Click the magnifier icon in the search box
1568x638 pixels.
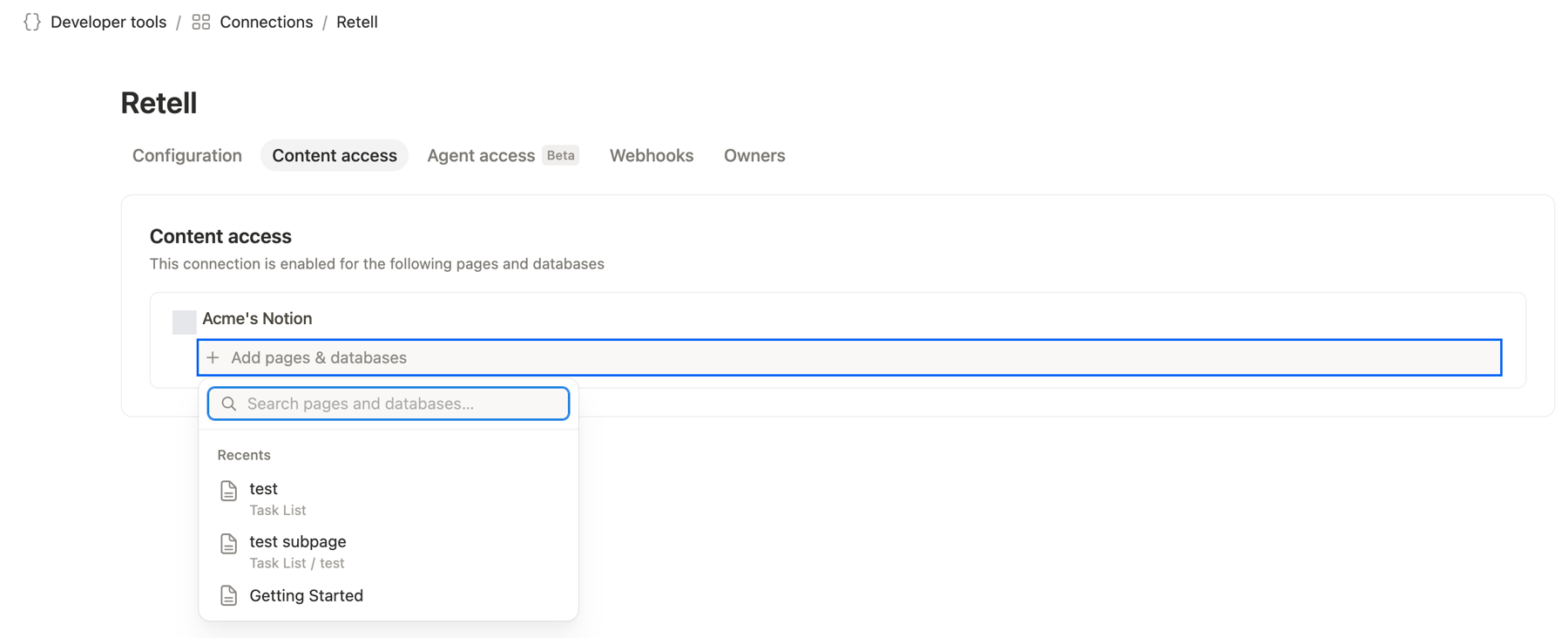pos(229,404)
